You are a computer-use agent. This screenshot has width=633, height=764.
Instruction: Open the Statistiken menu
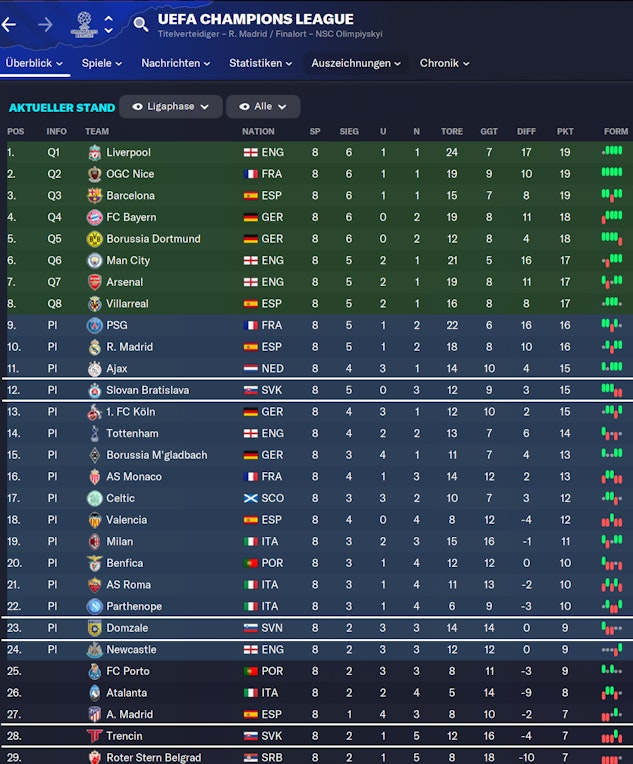point(261,63)
